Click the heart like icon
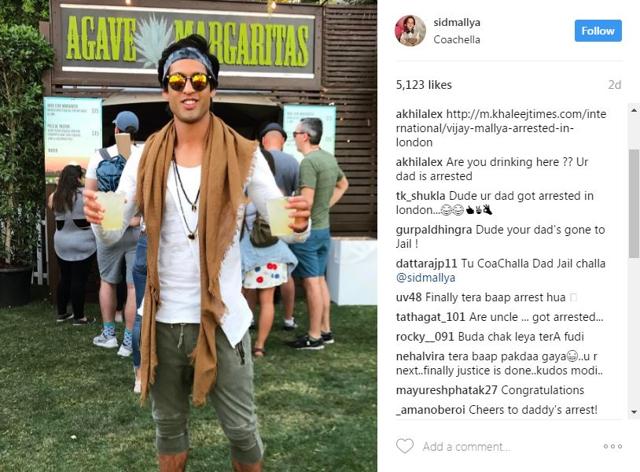This screenshot has height=472, width=640. [x=405, y=446]
